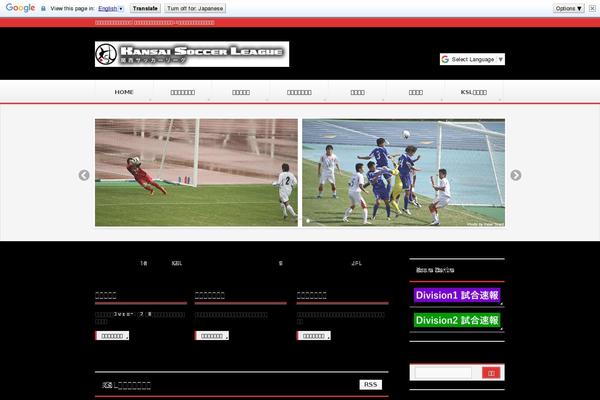
Task: Click the Kansai Soccer League logo banner
Action: click(x=192, y=54)
